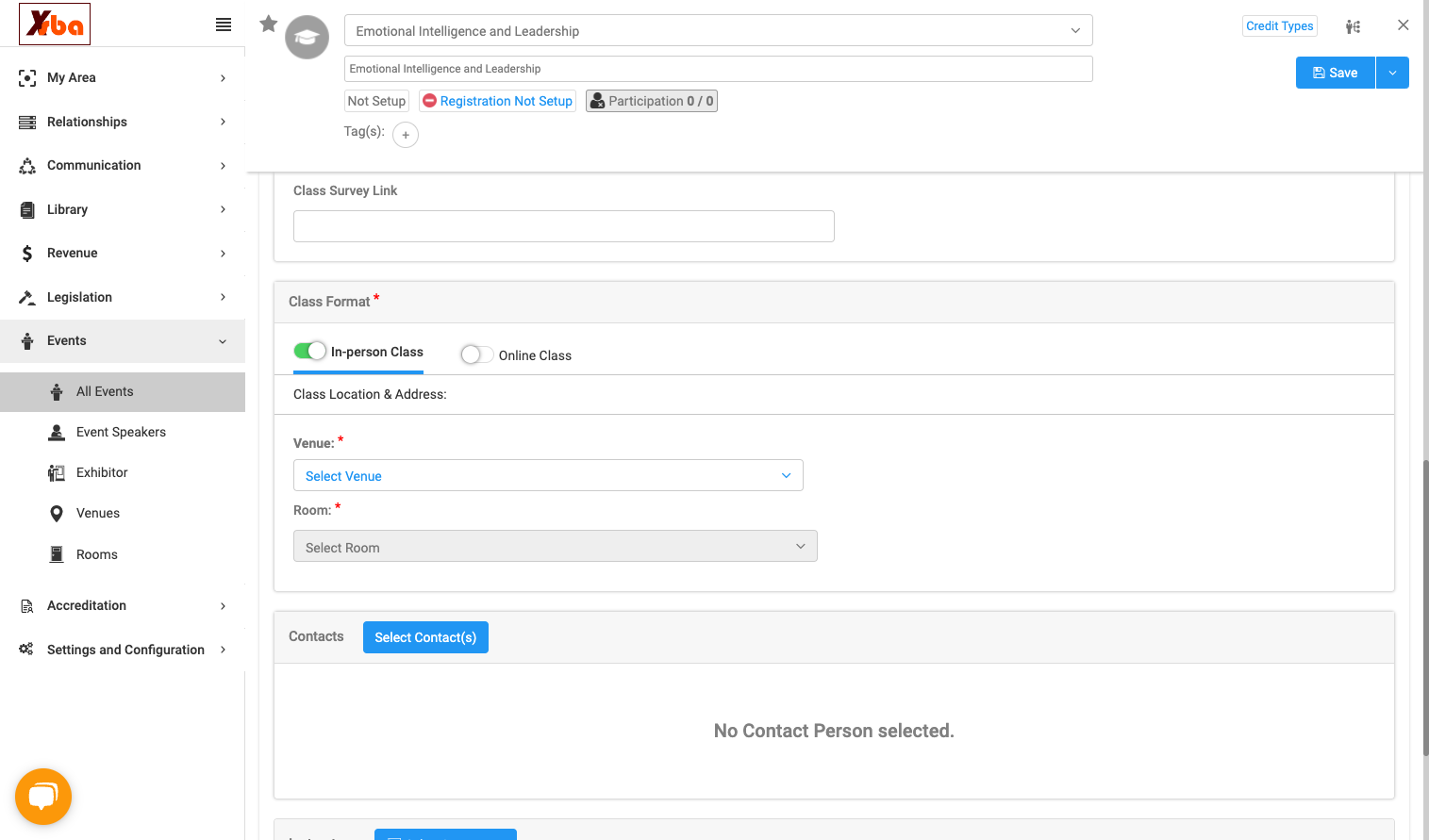Image resolution: width=1429 pixels, height=840 pixels.
Task: Collapse the Events menu section
Action: pyautogui.click(x=123, y=341)
